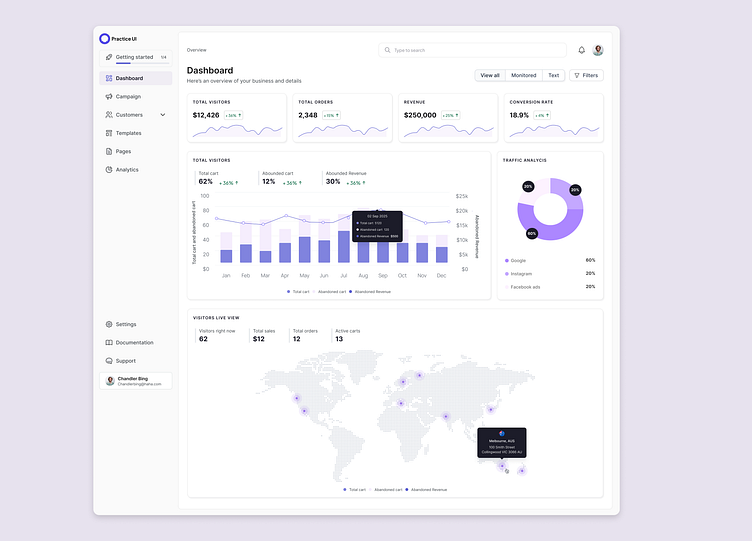Screen dimensions: 752x541
Task: Open Analytics via its chart icon
Action: (x=108, y=170)
